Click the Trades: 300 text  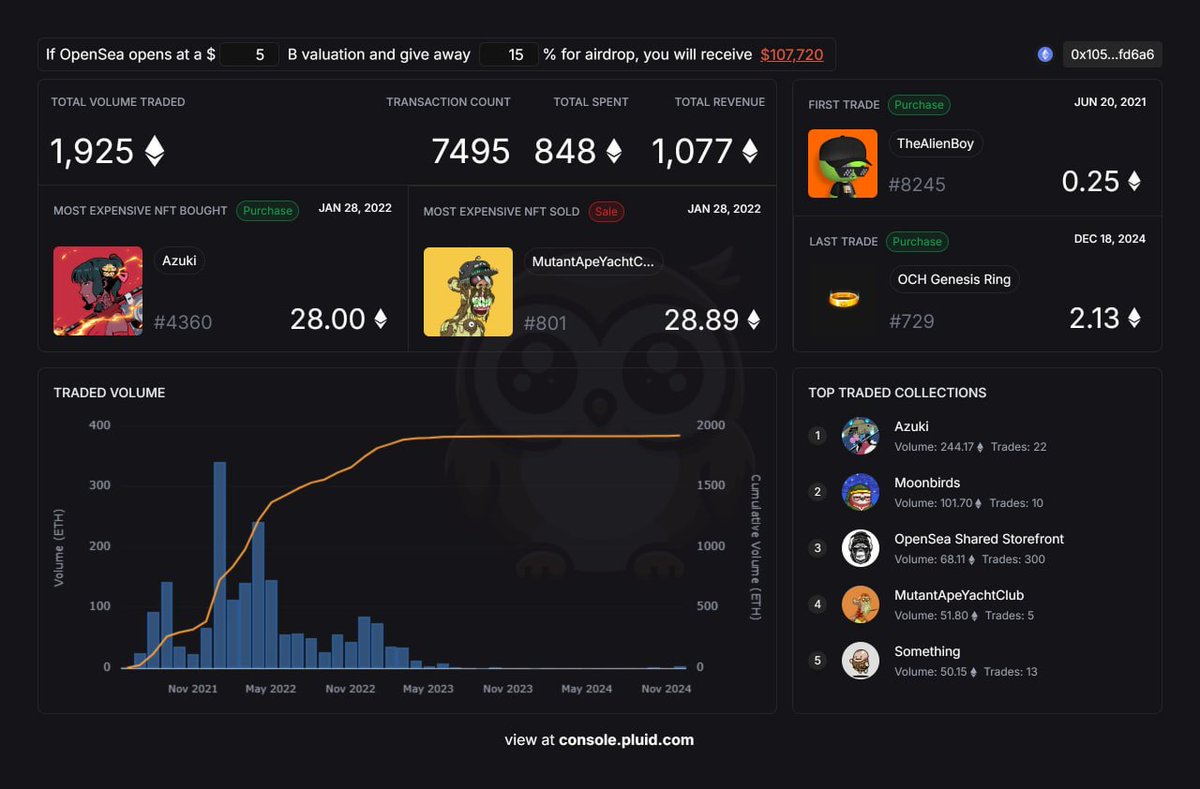[x=1013, y=559]
